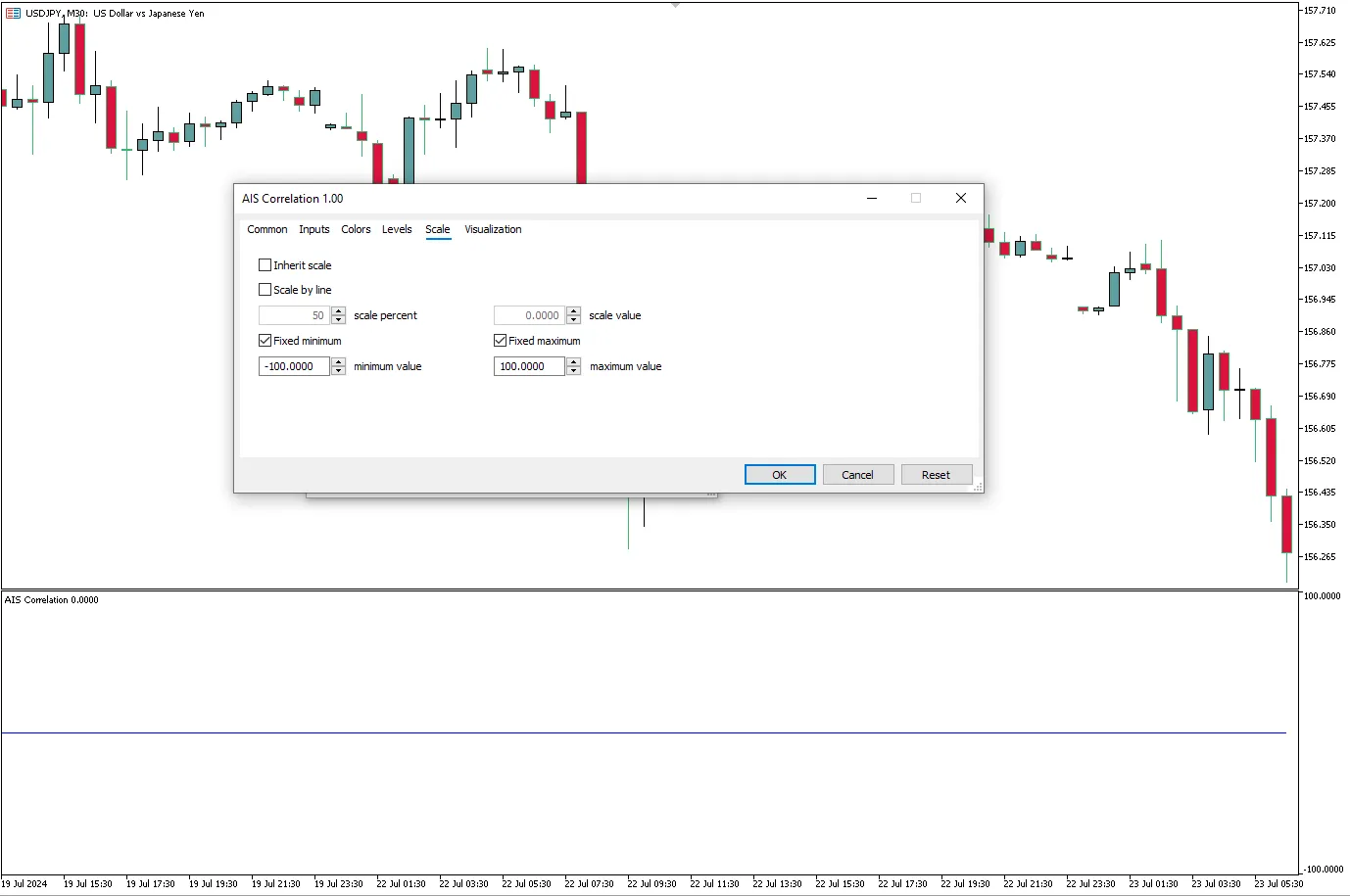The image size is (1350, 896).
Task: Switch to the Inputs tab
Action: click(x=314, y=229)
